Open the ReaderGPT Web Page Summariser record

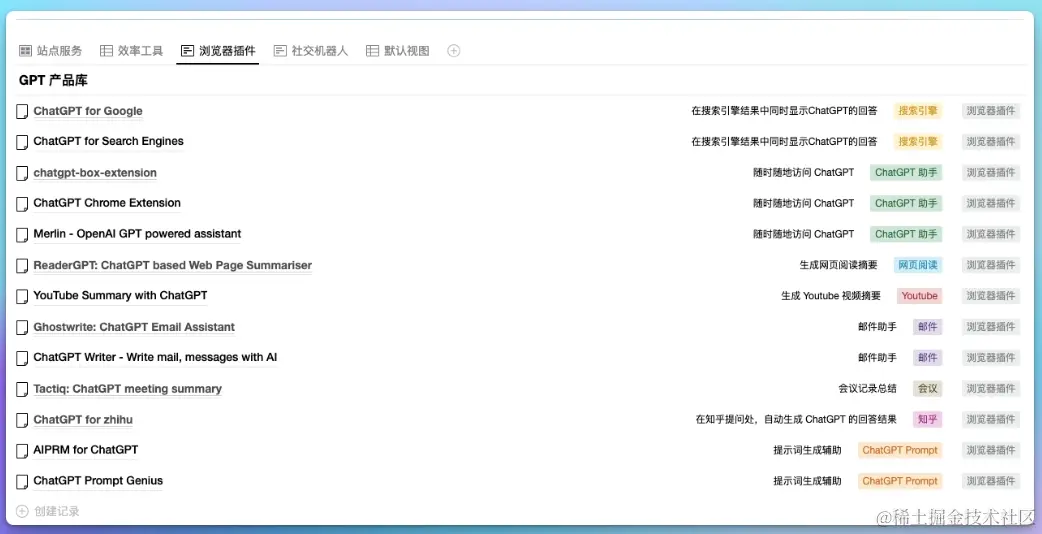(x=173, y=265)
